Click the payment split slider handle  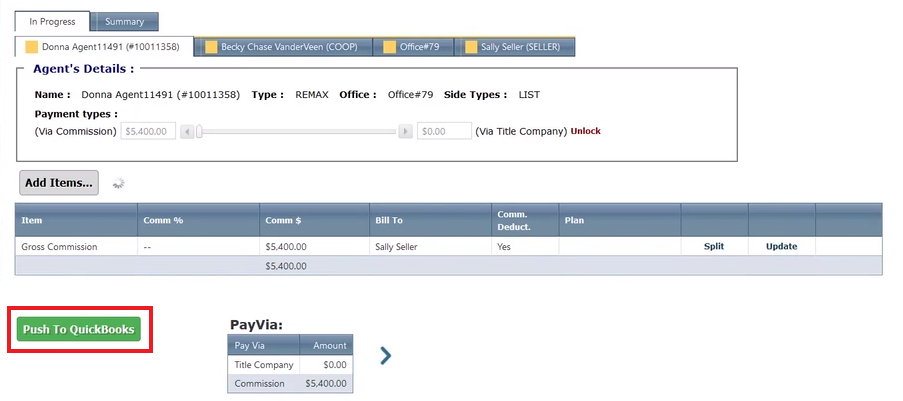(200, 131)
